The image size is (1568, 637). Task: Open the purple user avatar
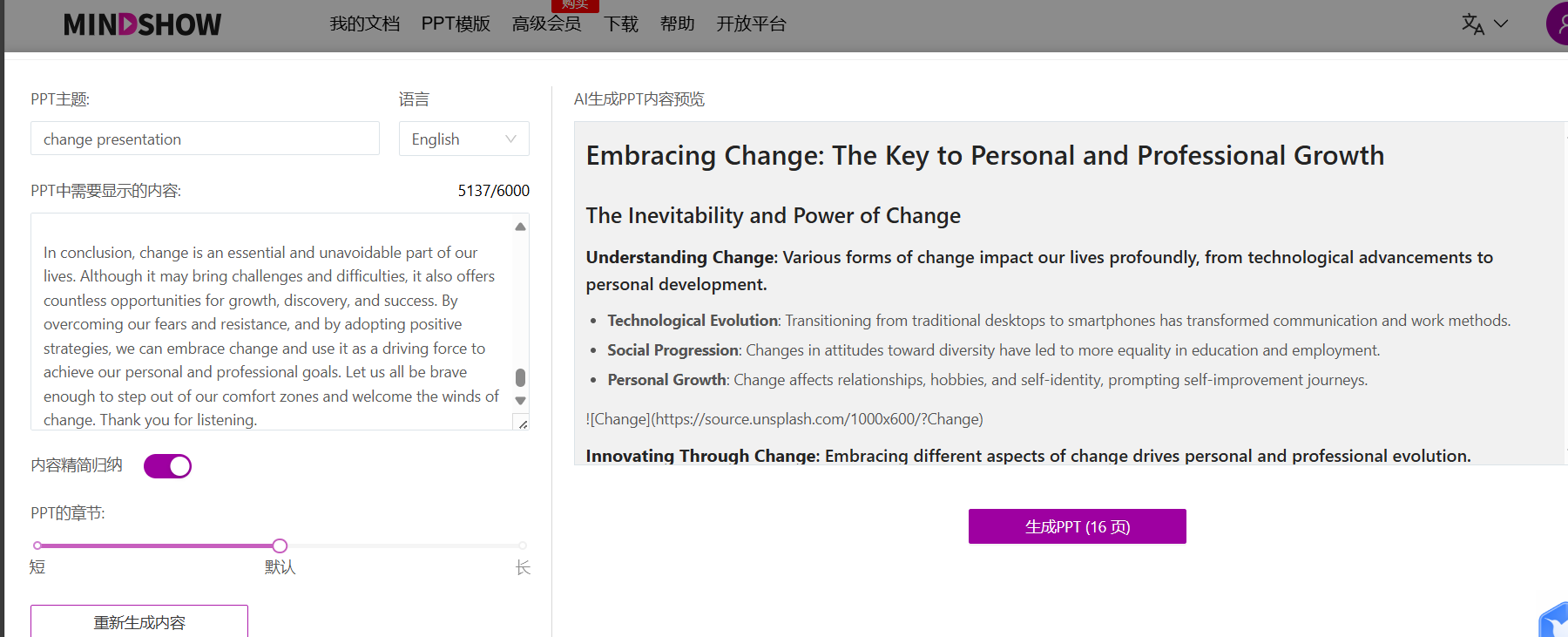[1558, 24]
